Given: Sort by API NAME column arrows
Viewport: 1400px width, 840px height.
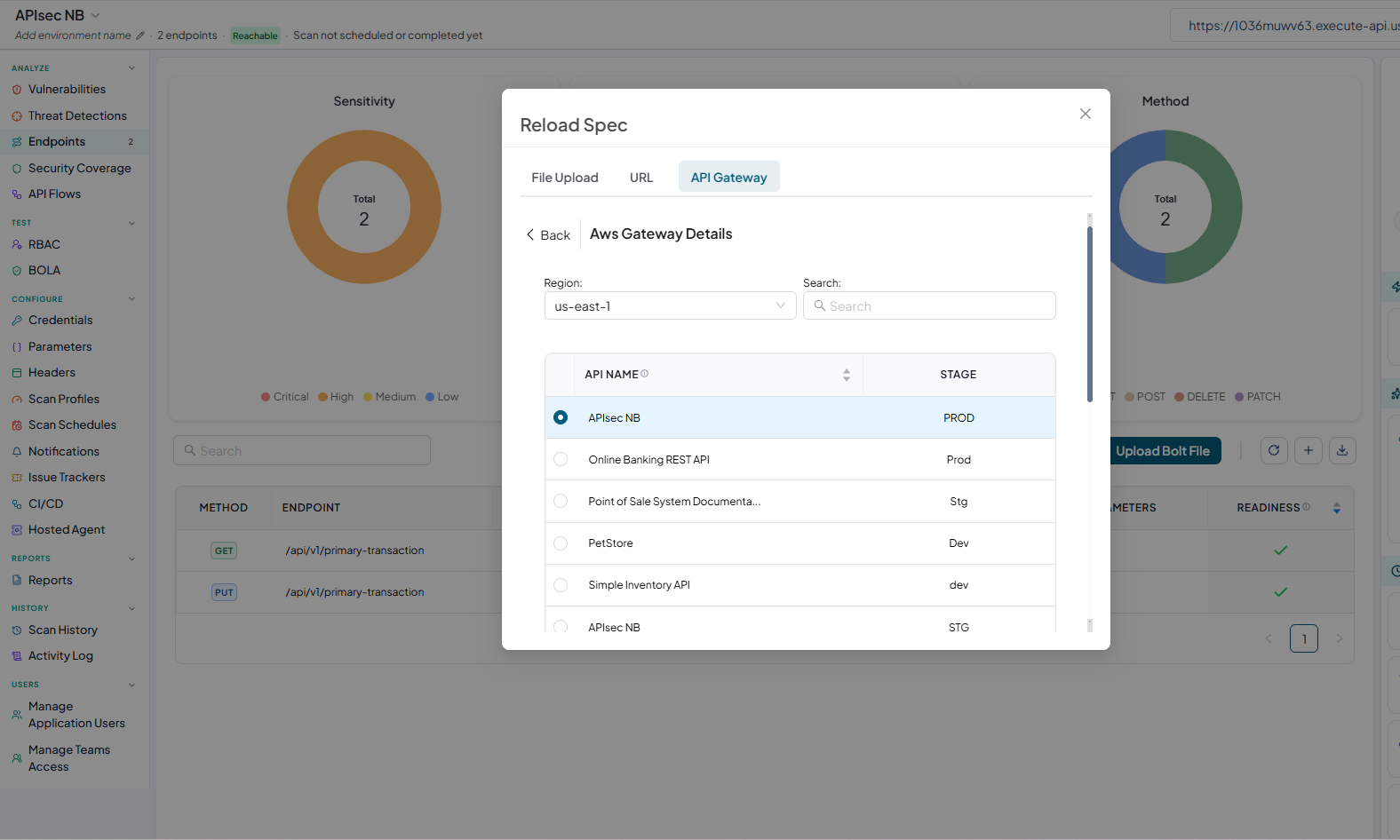Looking at the screenshot, I should click(x=847, y=375).
